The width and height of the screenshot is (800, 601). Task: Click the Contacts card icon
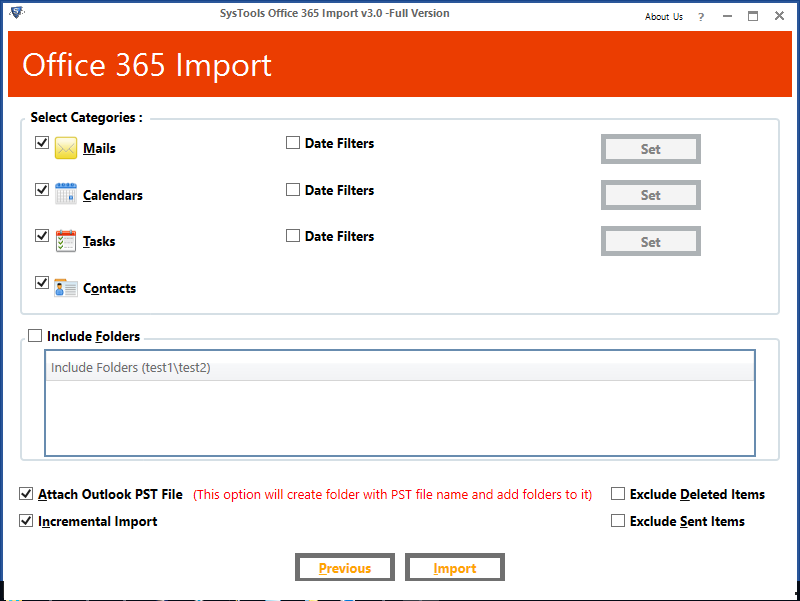(66, 288)
